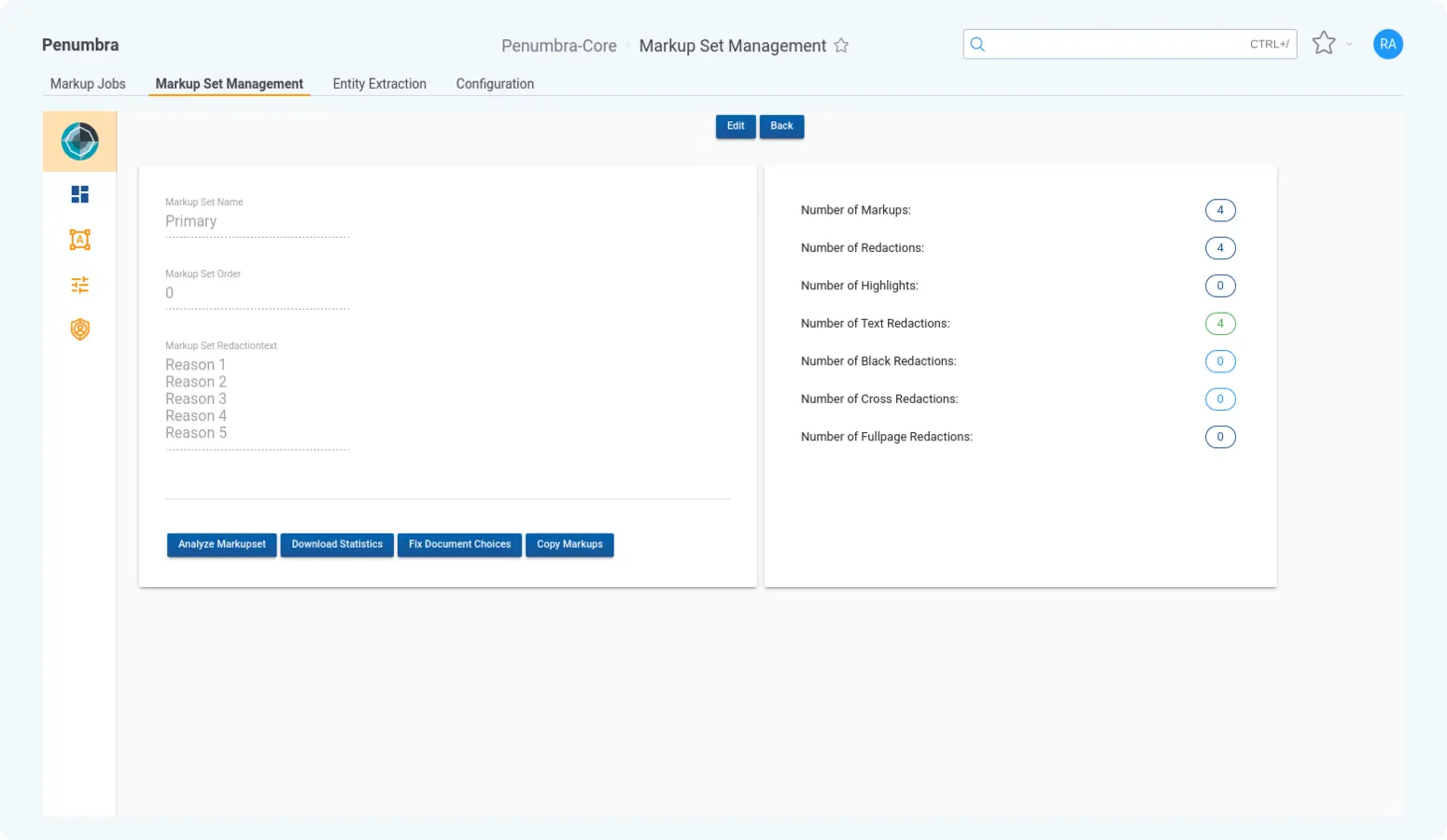This screenshot has height=840, width=1447.
Task: Select the text markup icon in sidebar
Action: click(79, 240)
